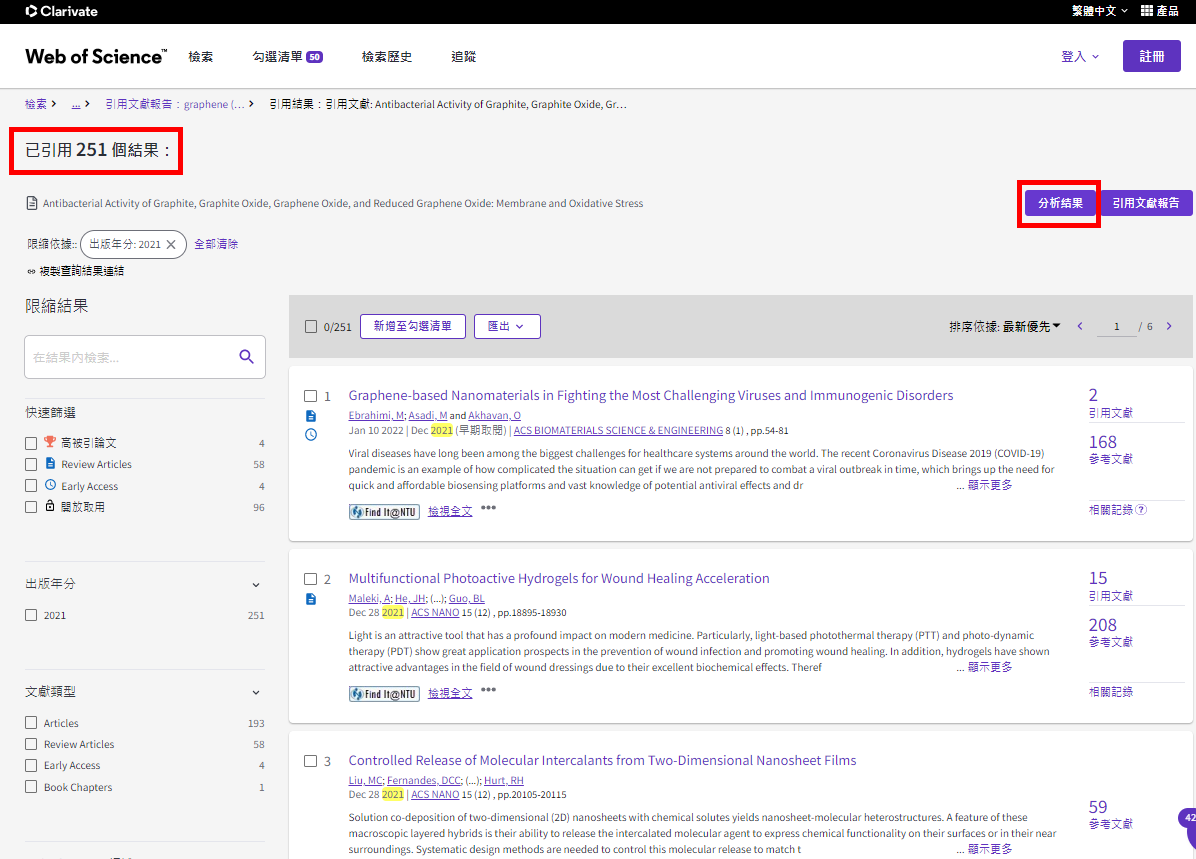Click the trophy highly cited icon
This screenshot has height=859, width=1196.
[50, 442]
